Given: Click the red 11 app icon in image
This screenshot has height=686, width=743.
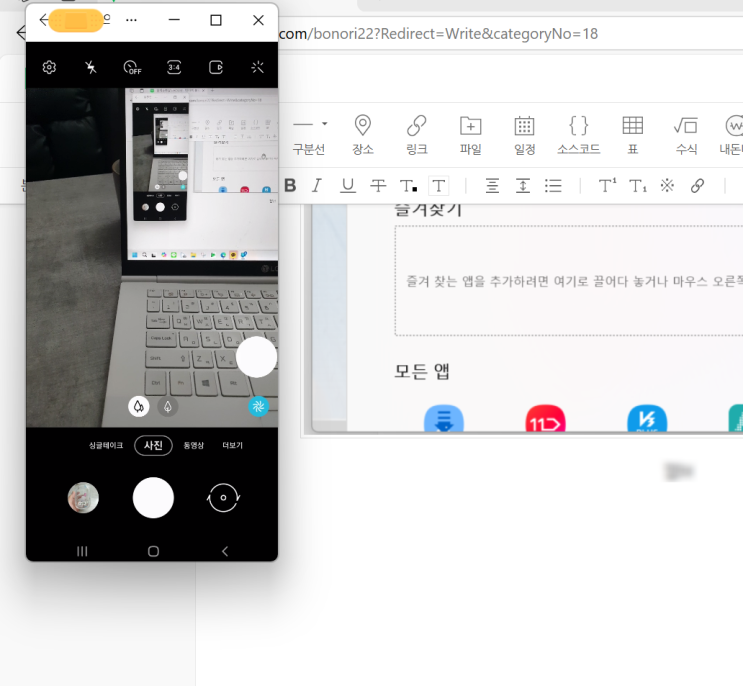Looking at the screenshot, I should (545, 418).
